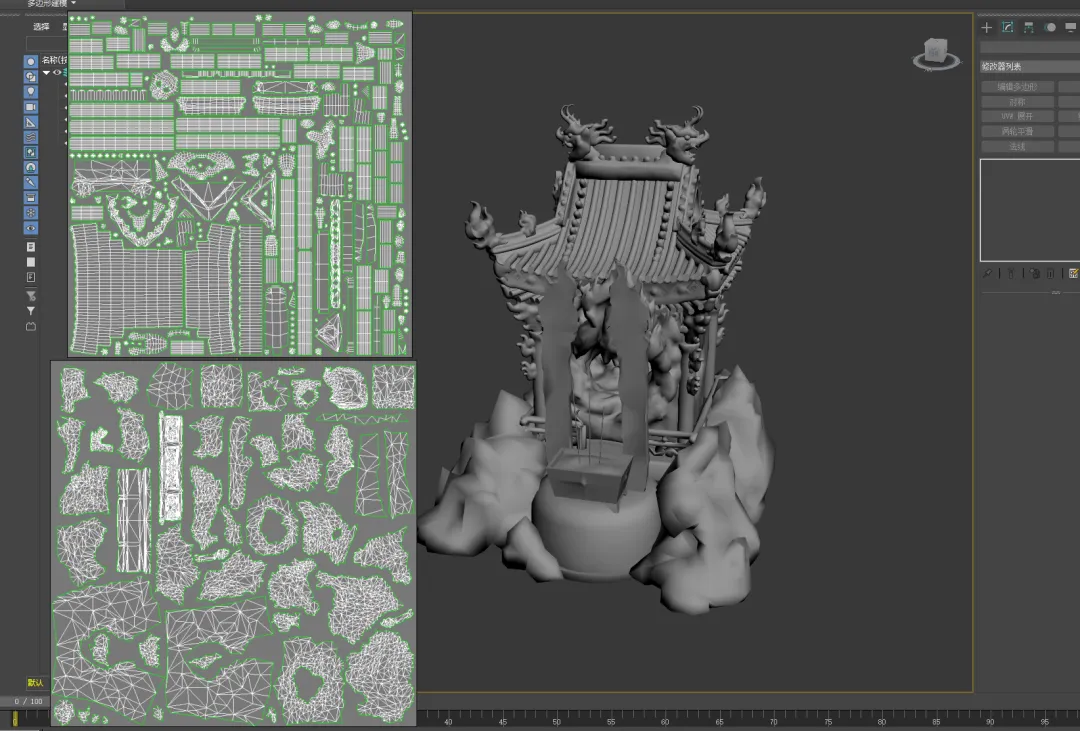Open the Hierarchy panel tab

click(1029, 27)
